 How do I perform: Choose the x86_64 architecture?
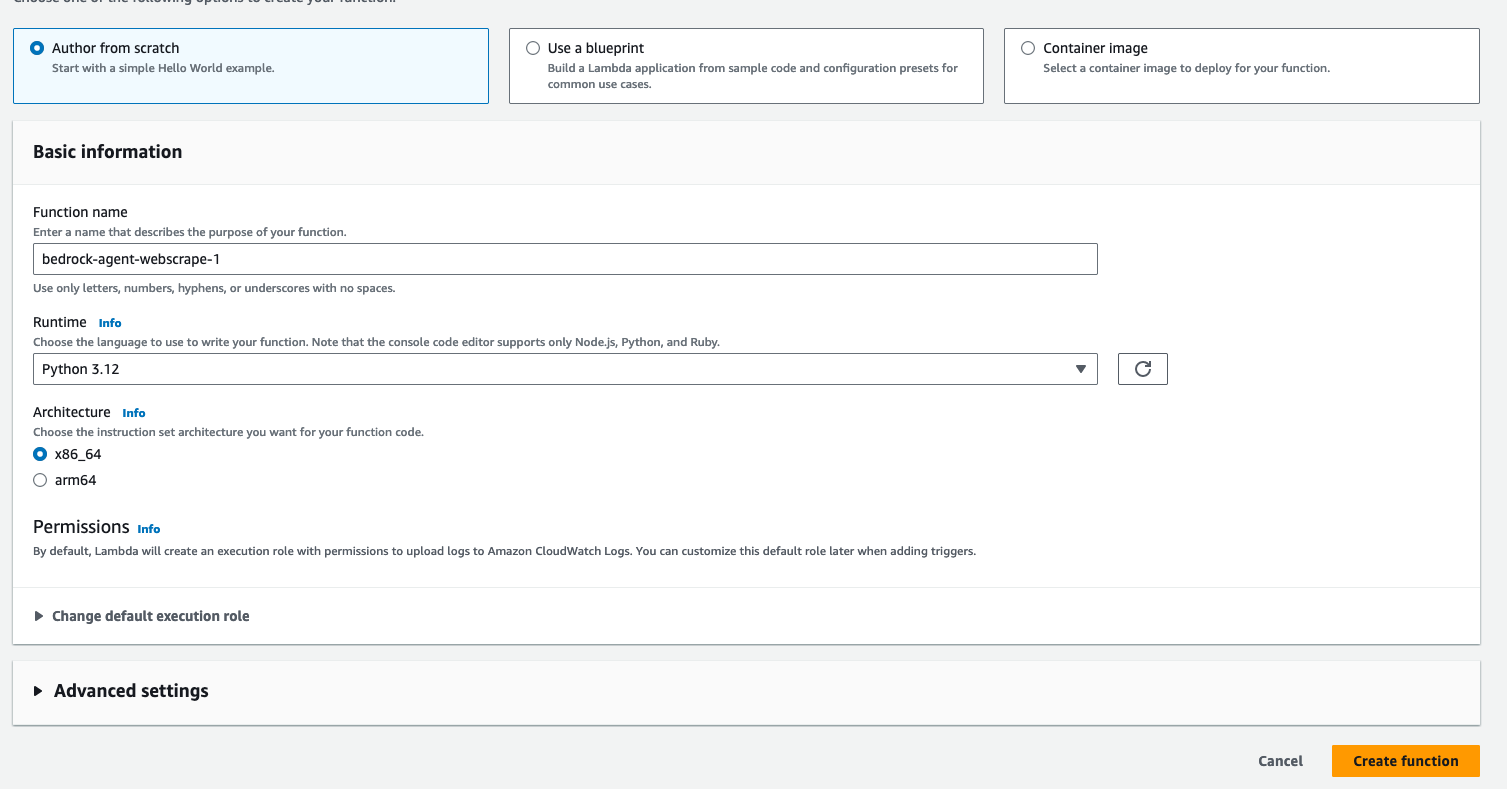tap(40, 454)
